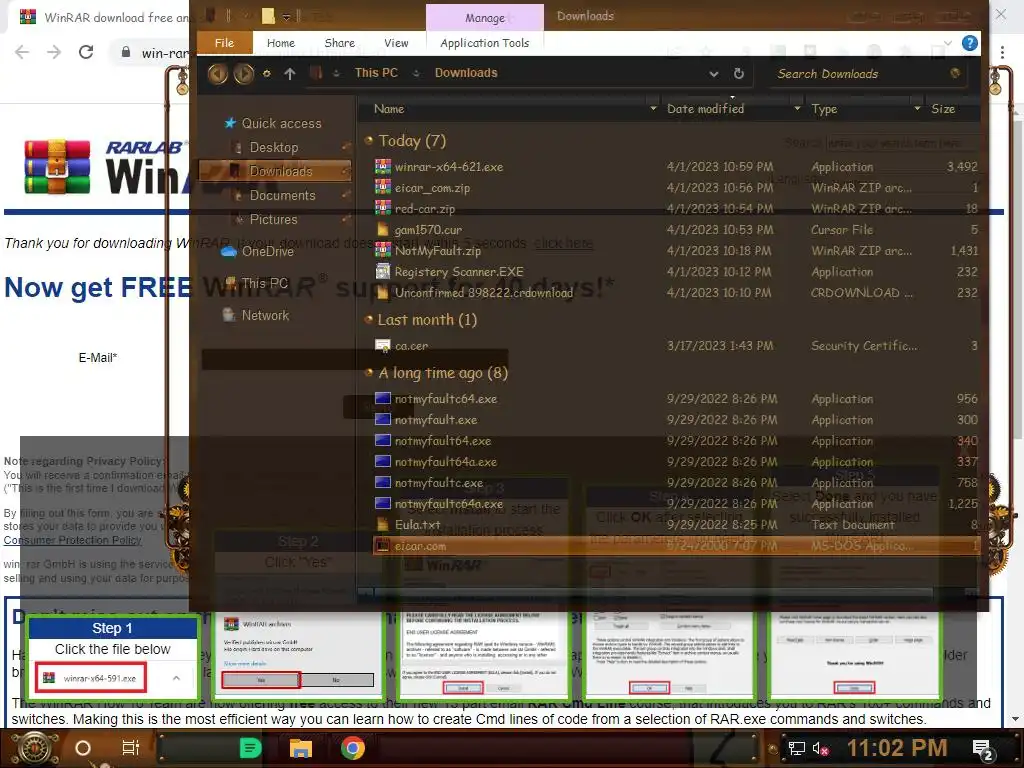Screen dimensions: 1024x768
Task: Go forward in Explorer navigation
Action: pyautogui.click(x=244, y=73)
